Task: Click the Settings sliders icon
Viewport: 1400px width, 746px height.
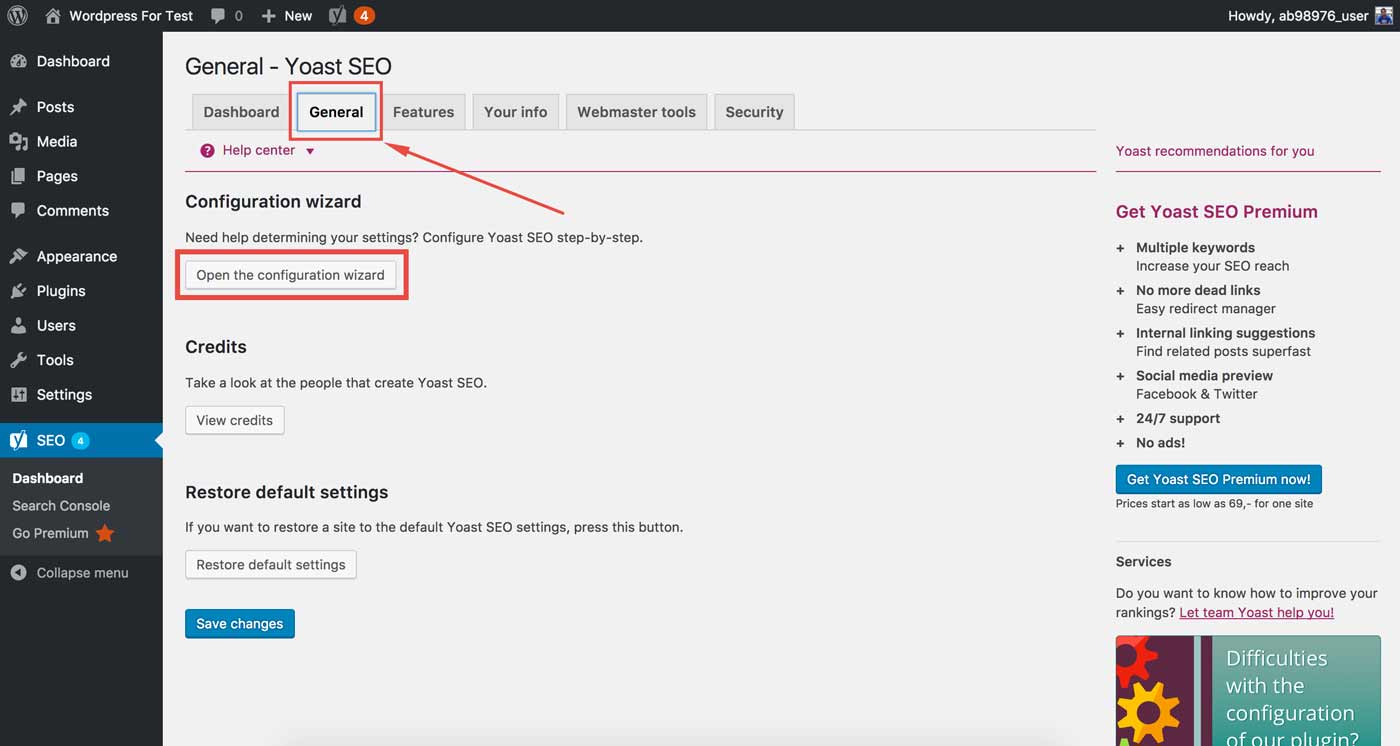Action: pyautogui.click(x=18, y=395)
